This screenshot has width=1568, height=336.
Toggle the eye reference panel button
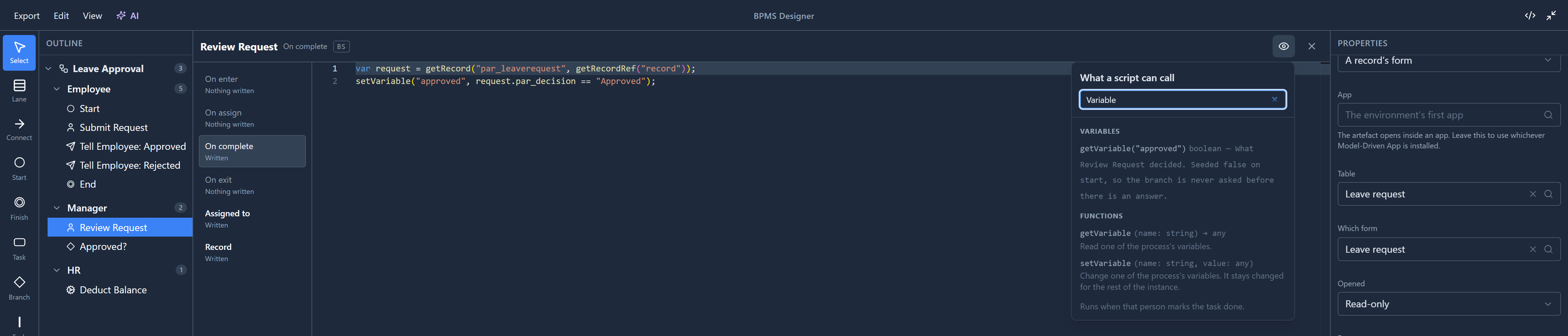pos(1283,46)
